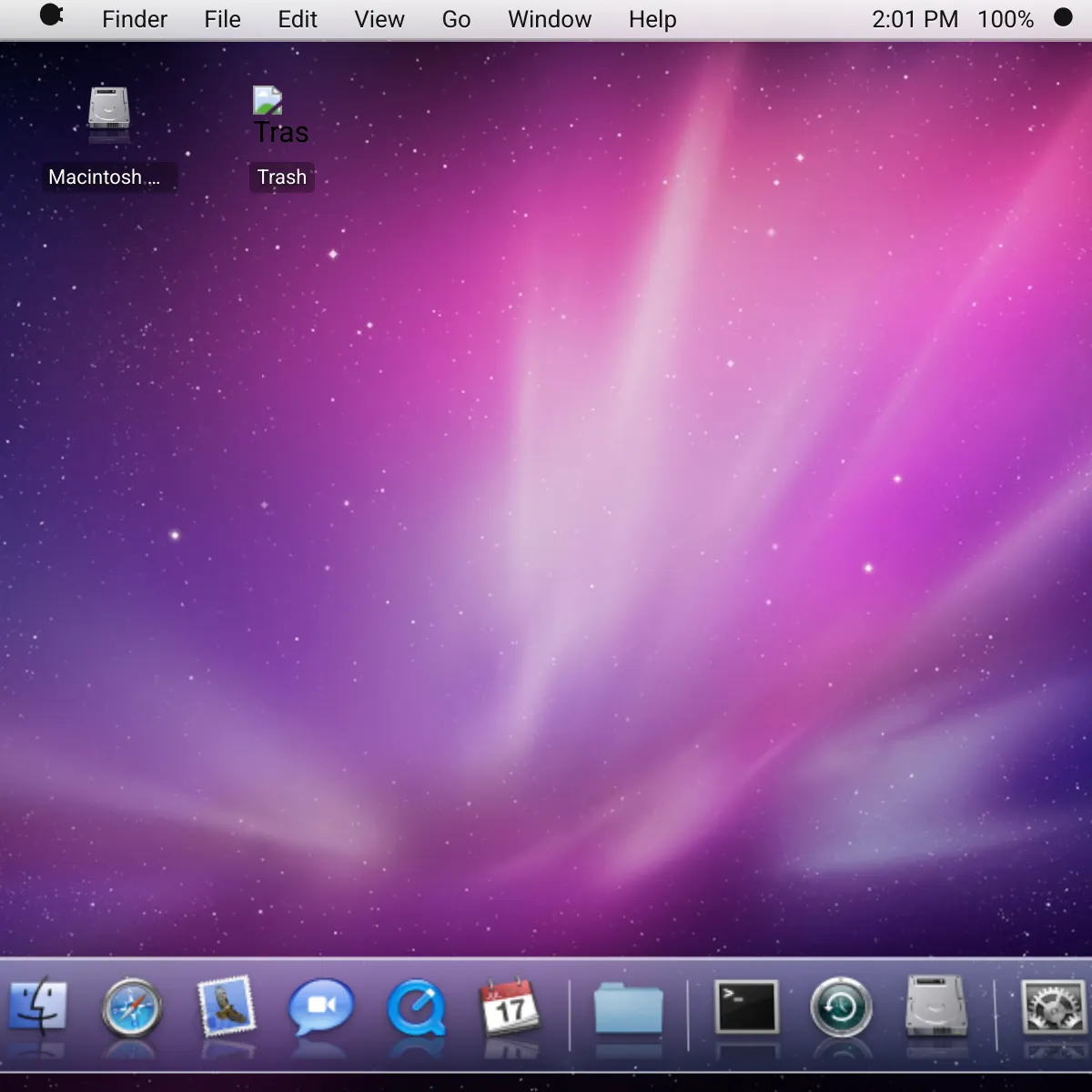Launch iChat video bubble in dock

(321, 1006)
